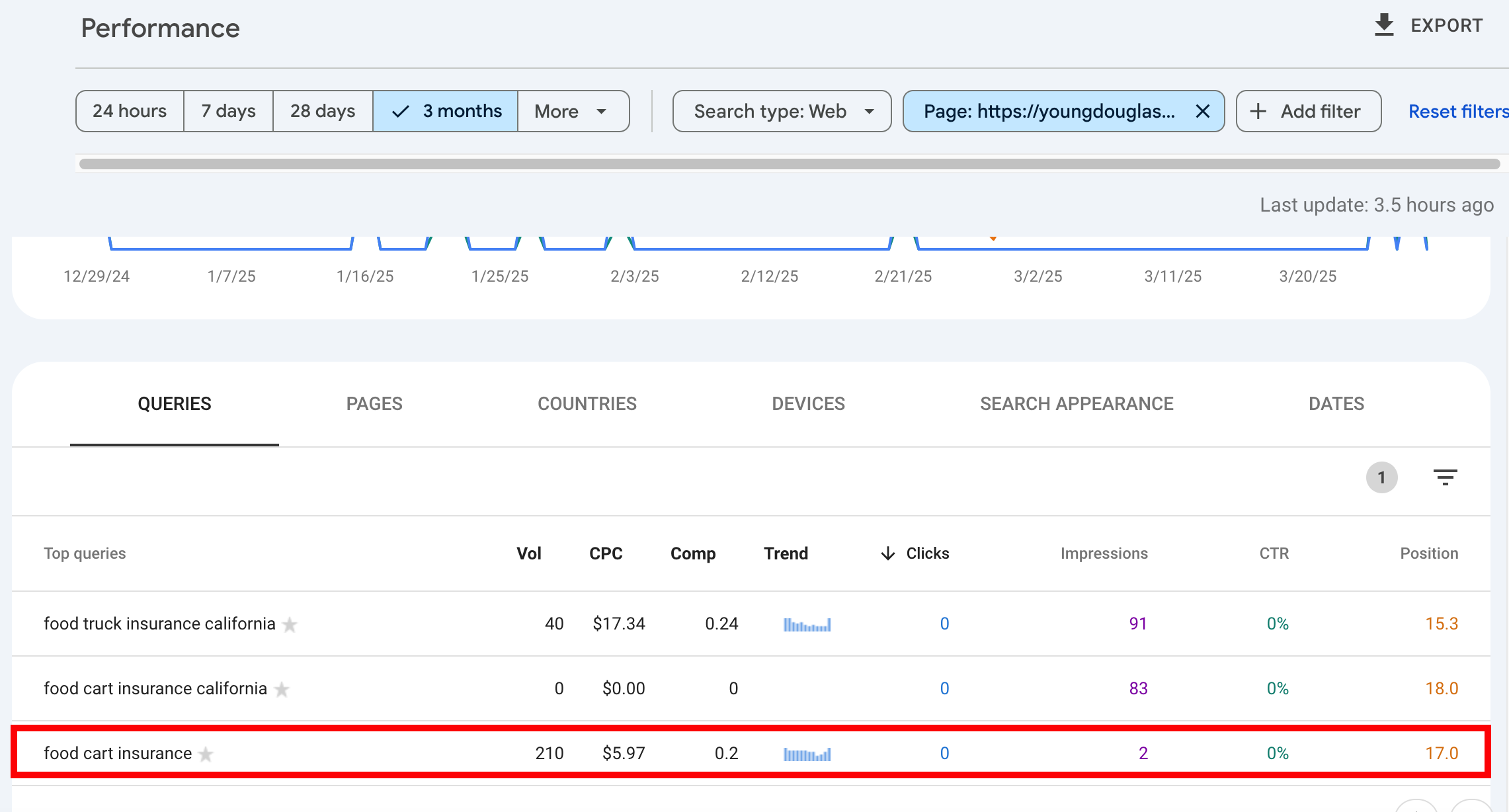Open trend sparkline for food truck insurance california
1509x812 pixels.
click(807, 624)
